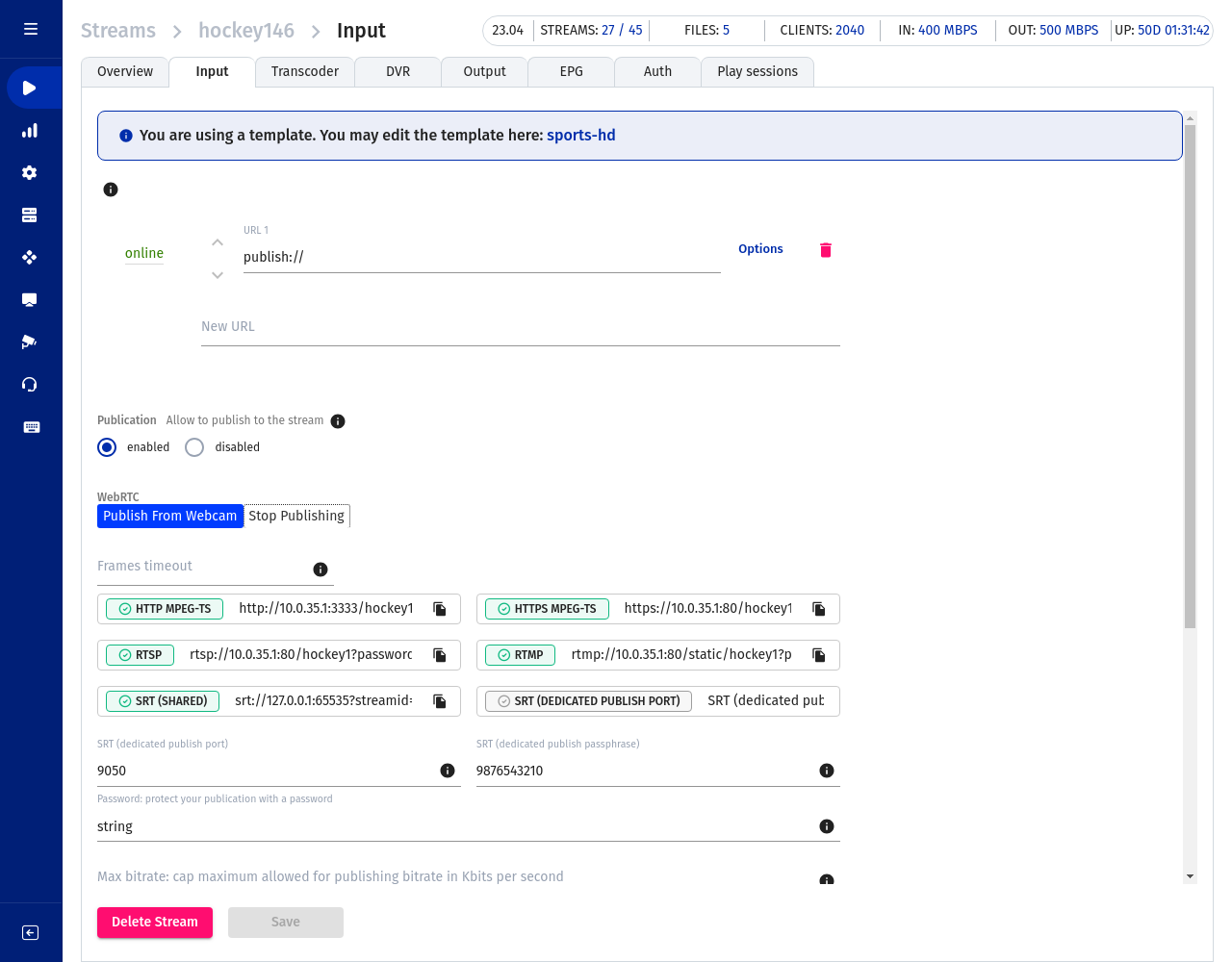Expand Options for URL 1
This screenshot has height=962, width=1232.
(x=760, y=249)
